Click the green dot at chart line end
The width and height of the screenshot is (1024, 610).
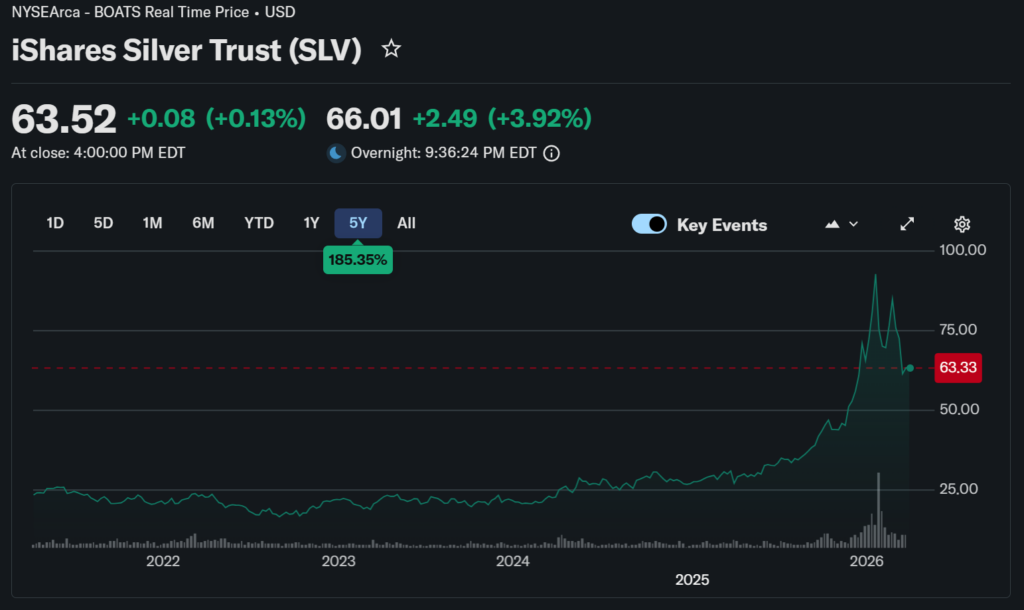pos(909,368)
